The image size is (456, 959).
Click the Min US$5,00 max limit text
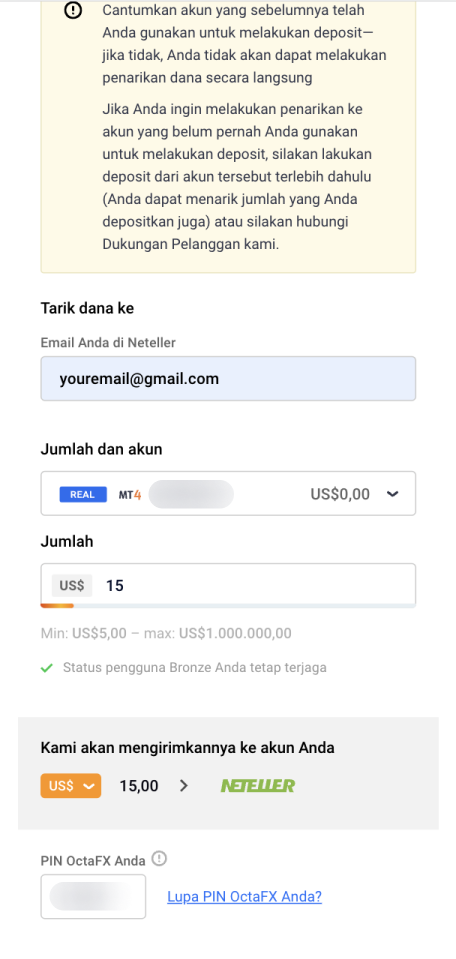[166, 633]
